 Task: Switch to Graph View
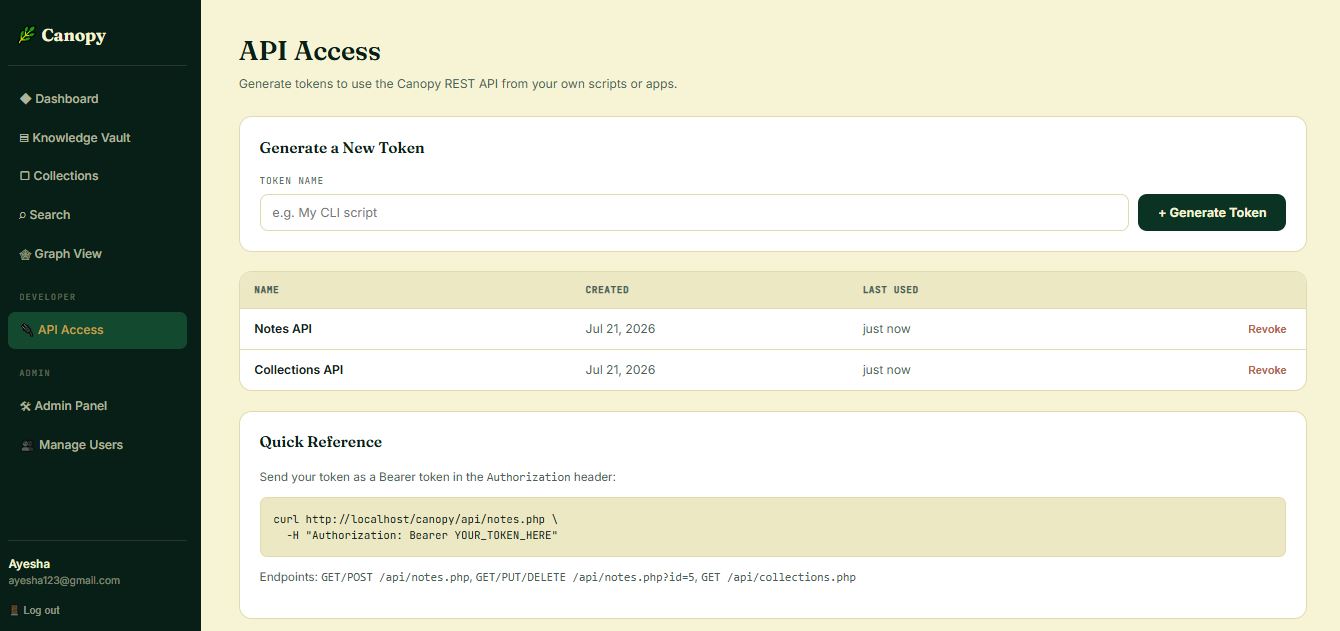pyautogui.click(x=97, y=254)
